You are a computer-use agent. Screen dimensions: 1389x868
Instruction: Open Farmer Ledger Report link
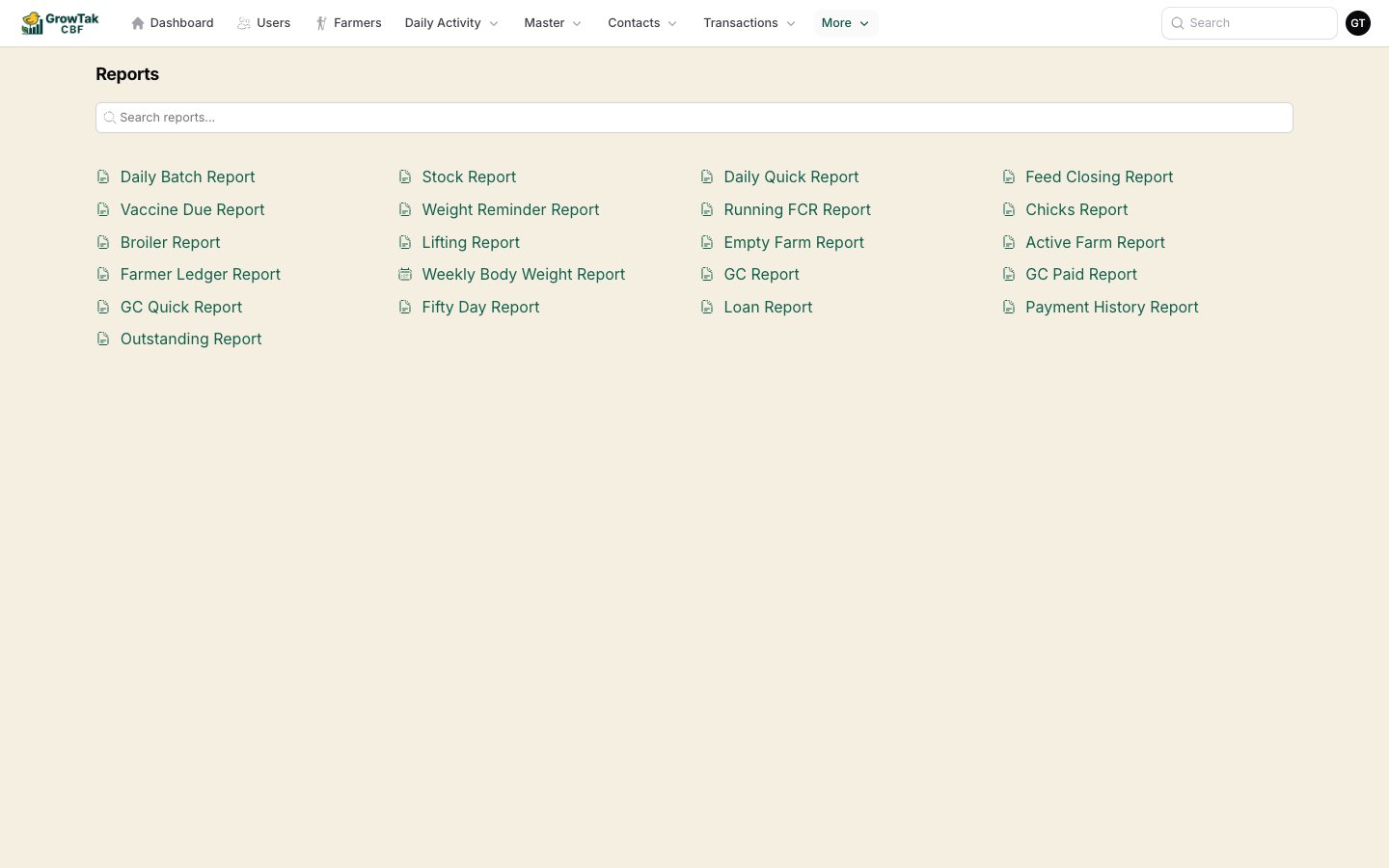200,275
